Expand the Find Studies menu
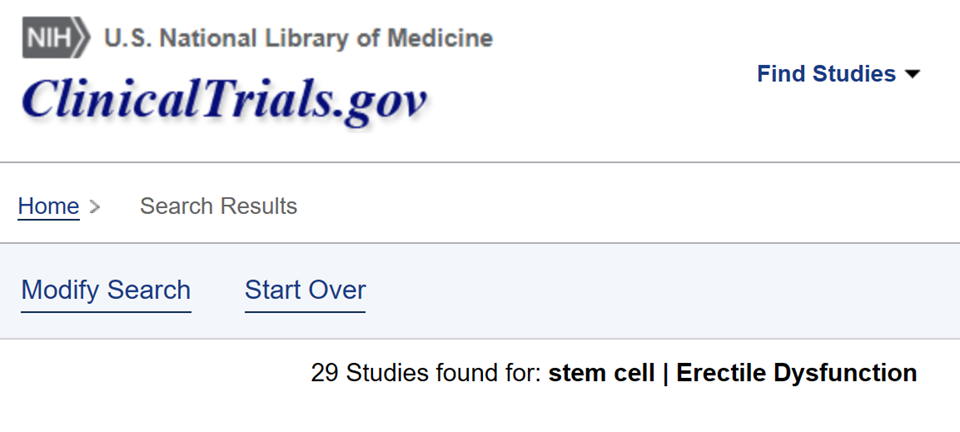This screenshot has width=960, height=432. point(838,74)
